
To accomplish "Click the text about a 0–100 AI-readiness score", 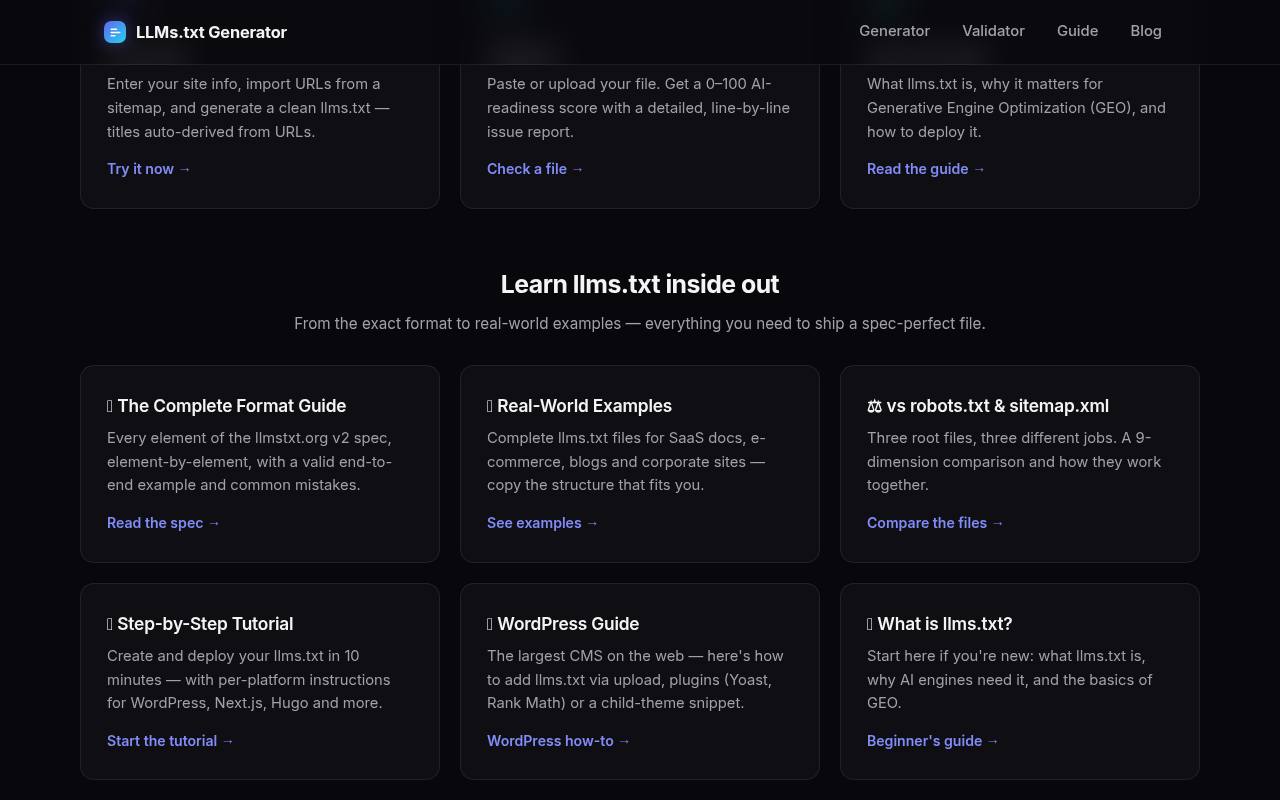I will click(x=638, y=108).
